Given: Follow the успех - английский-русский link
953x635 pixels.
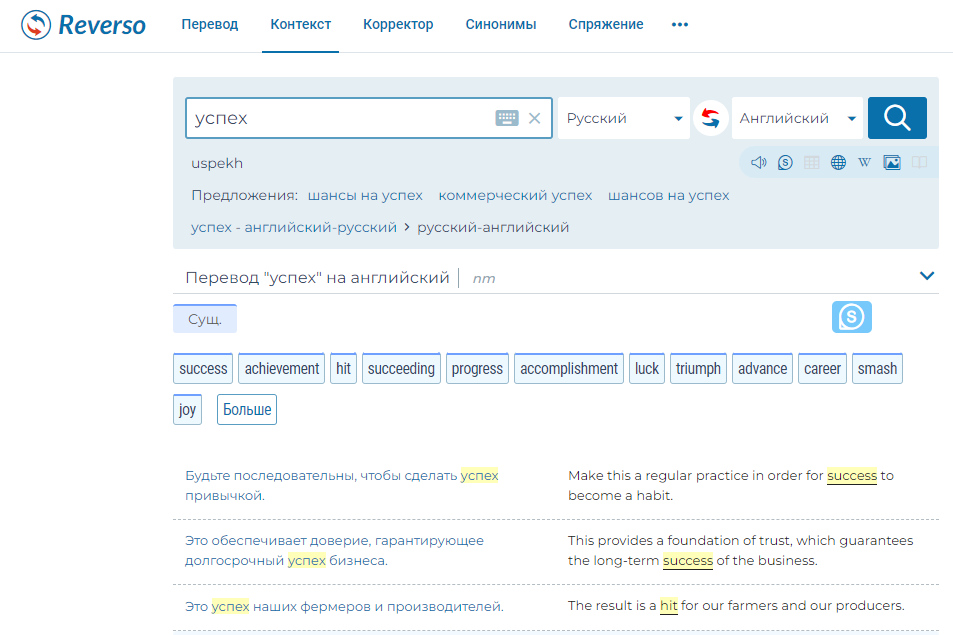Looking at the screenshot, I should point(294,227).
